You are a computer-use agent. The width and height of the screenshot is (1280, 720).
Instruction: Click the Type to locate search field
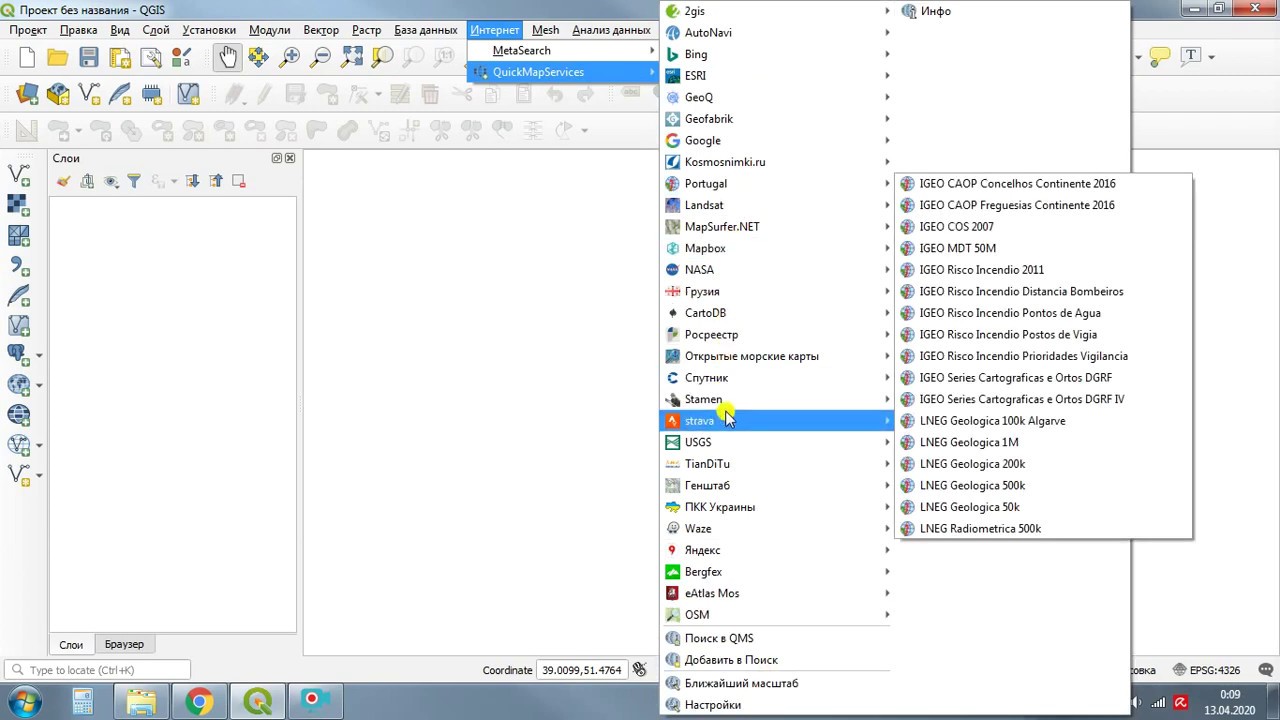97,670
